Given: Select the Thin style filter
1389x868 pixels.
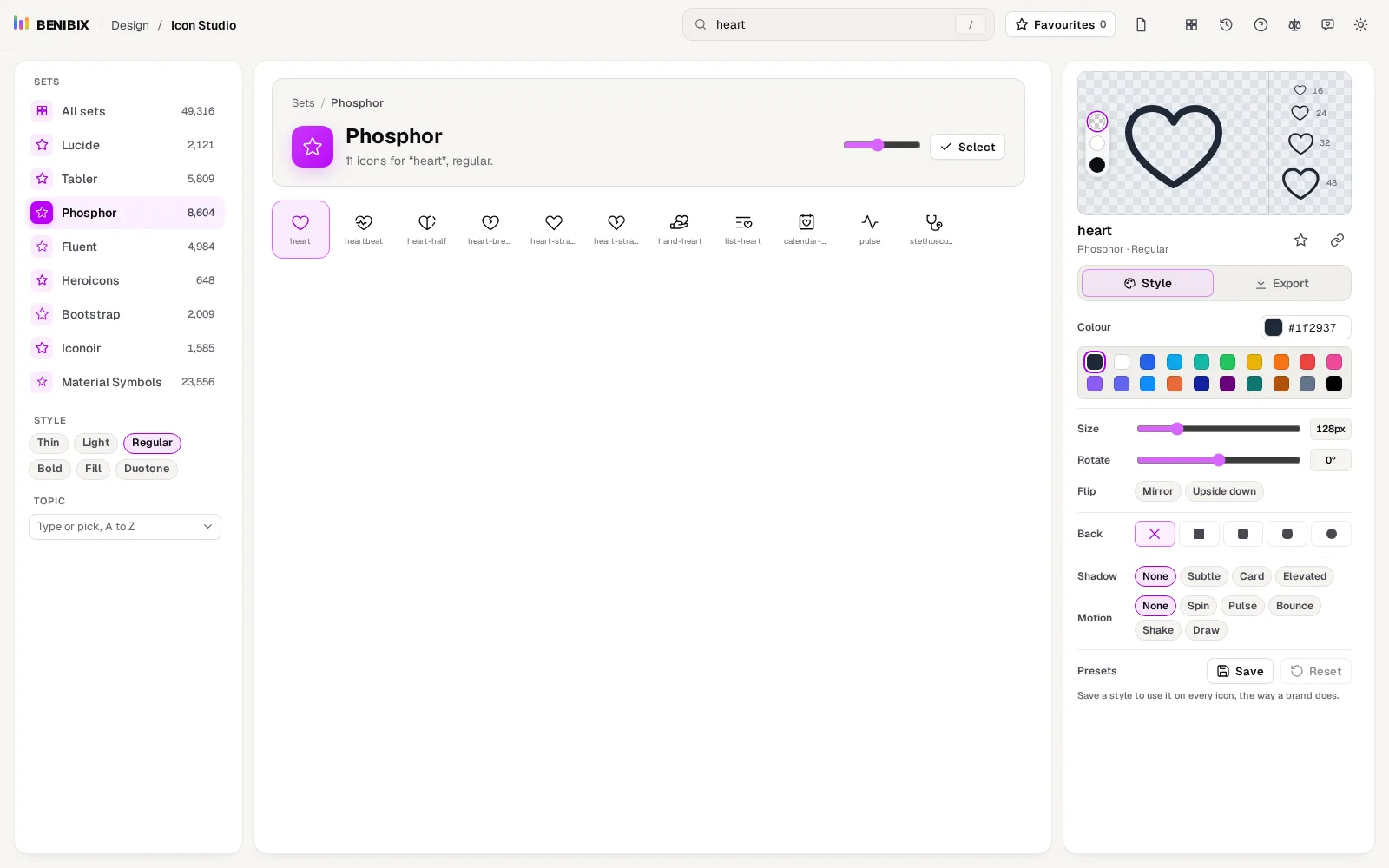Looking at the screenshot, I should 49,443.
